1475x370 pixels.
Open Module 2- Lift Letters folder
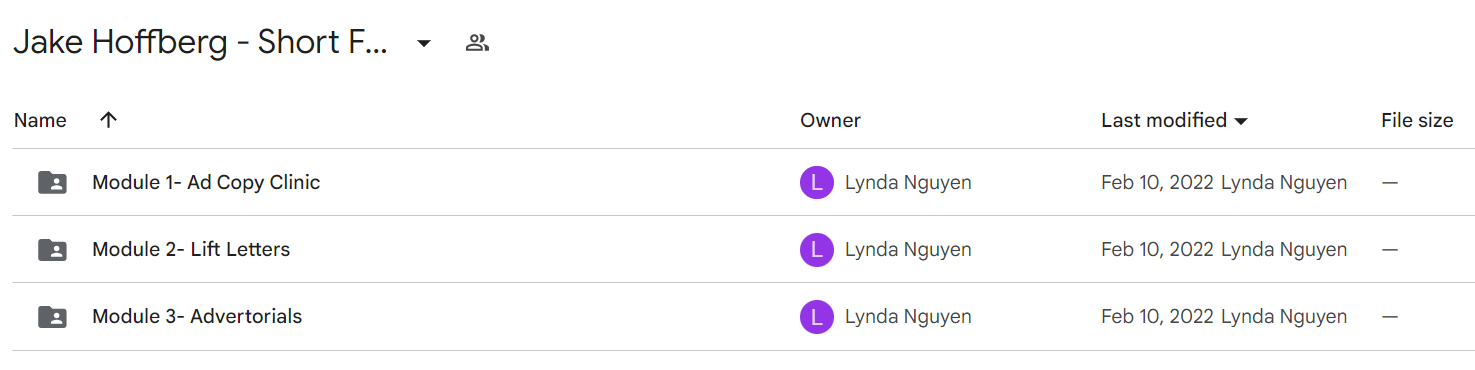[x=191, y=250]
